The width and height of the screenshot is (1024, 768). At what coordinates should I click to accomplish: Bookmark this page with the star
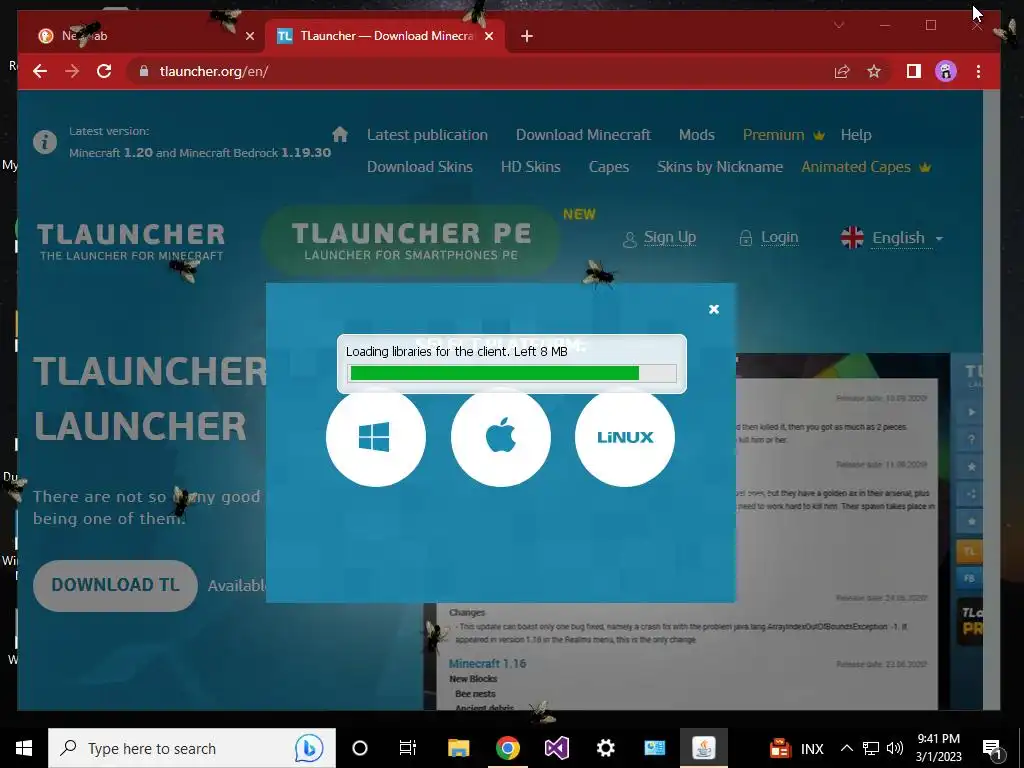tap(874, 71)
